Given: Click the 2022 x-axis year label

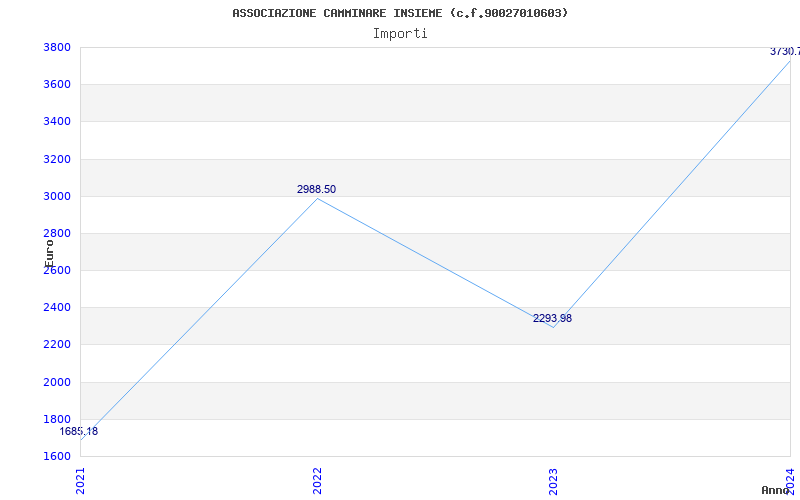Looking at the screenshot, I should coord(317,481).
